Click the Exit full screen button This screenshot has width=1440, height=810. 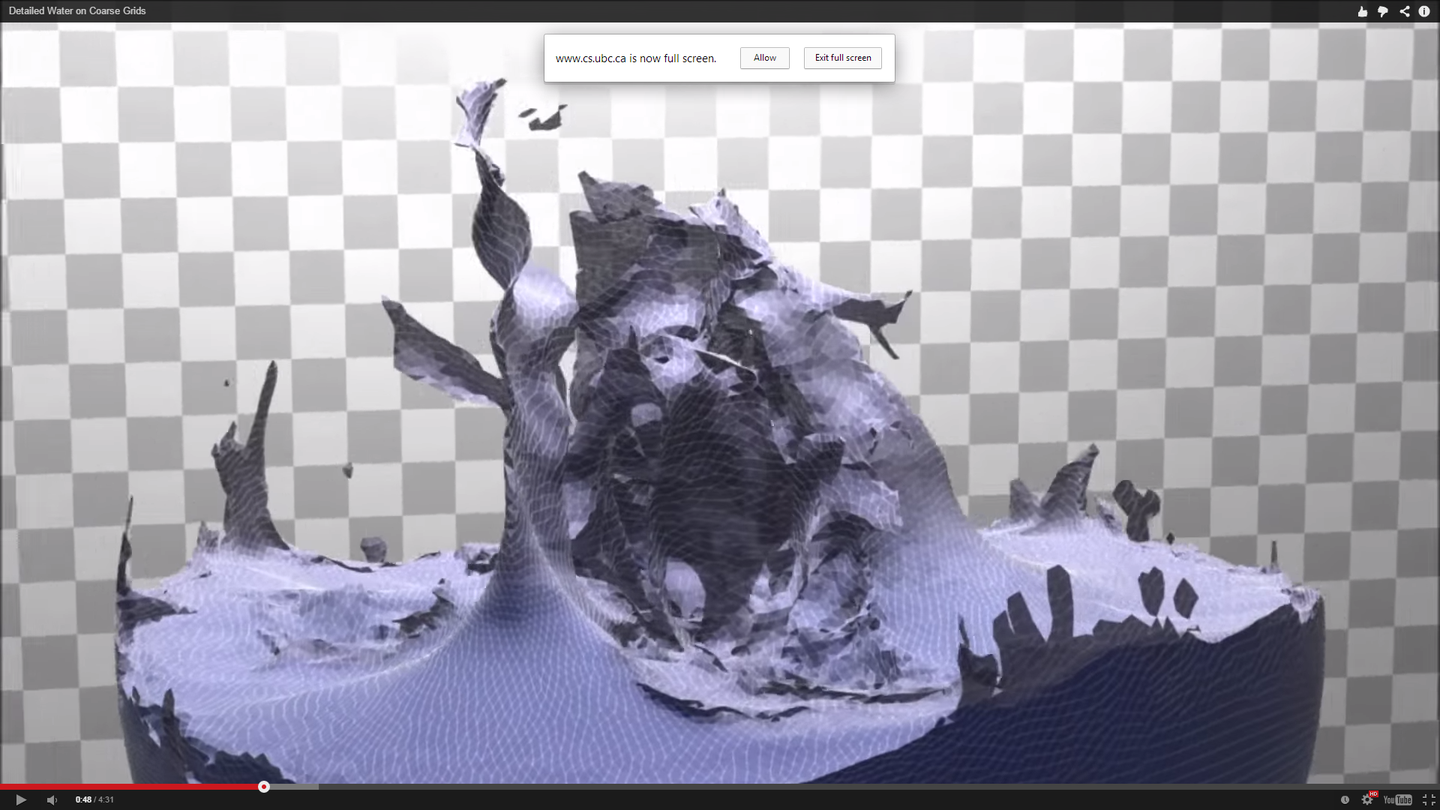tap(843, 58)
